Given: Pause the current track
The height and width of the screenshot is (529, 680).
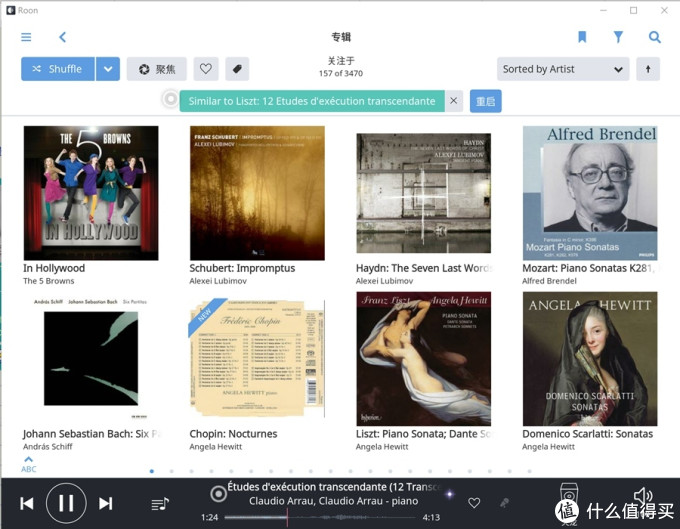Looking at the screenshot, I should (66, 503).
